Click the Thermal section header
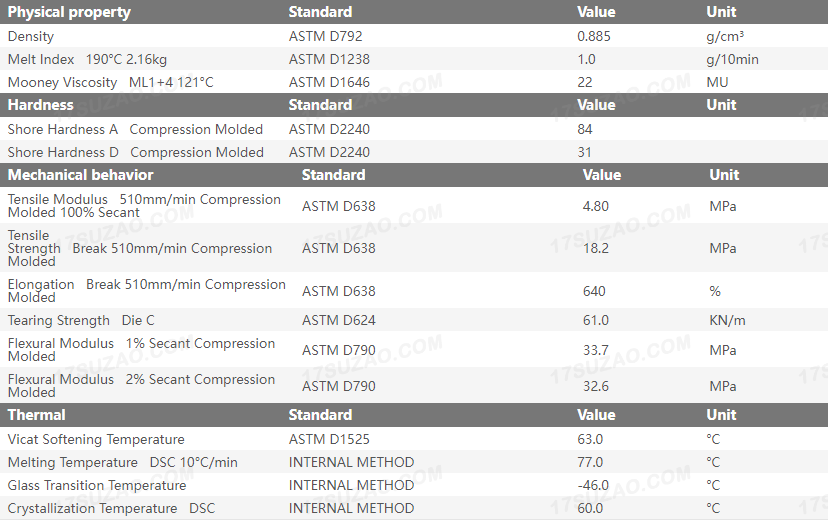The height and width of the screenshot is (520, 828). (x=37, y=415)
